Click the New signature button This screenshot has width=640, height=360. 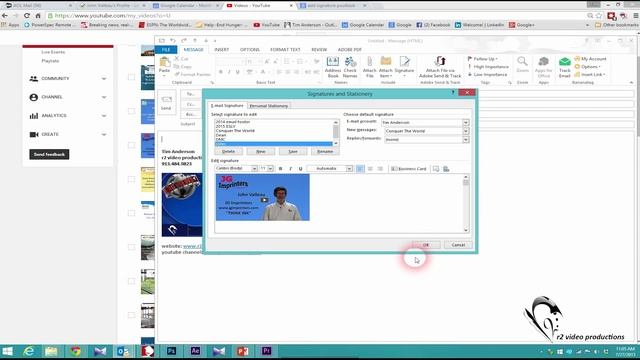point(260,151)
